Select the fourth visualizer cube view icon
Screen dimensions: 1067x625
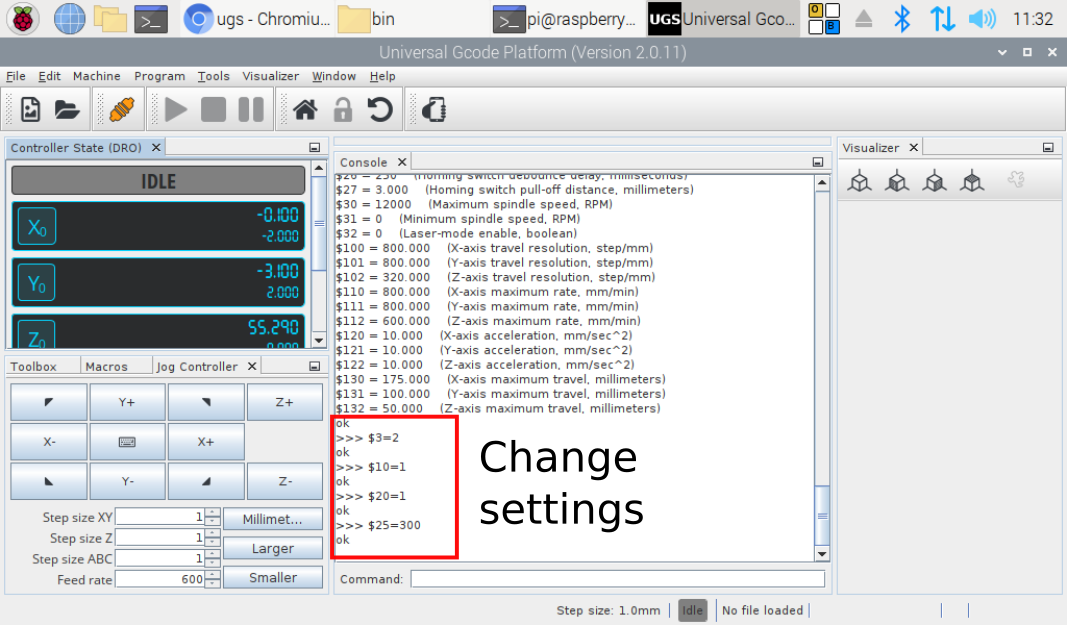[972, 181]
